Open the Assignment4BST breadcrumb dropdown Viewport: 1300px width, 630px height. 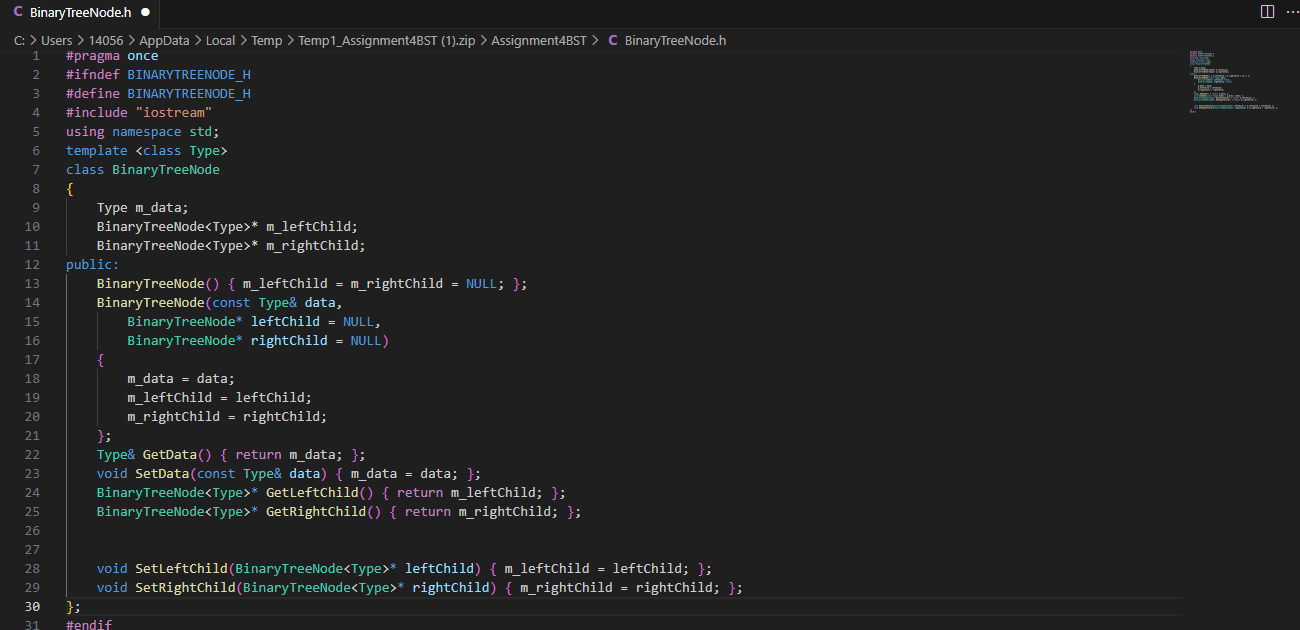point(540,40)
